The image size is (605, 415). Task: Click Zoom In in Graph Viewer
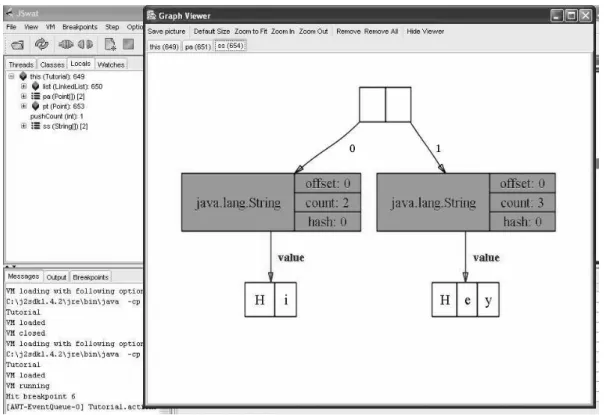point(283,31)
